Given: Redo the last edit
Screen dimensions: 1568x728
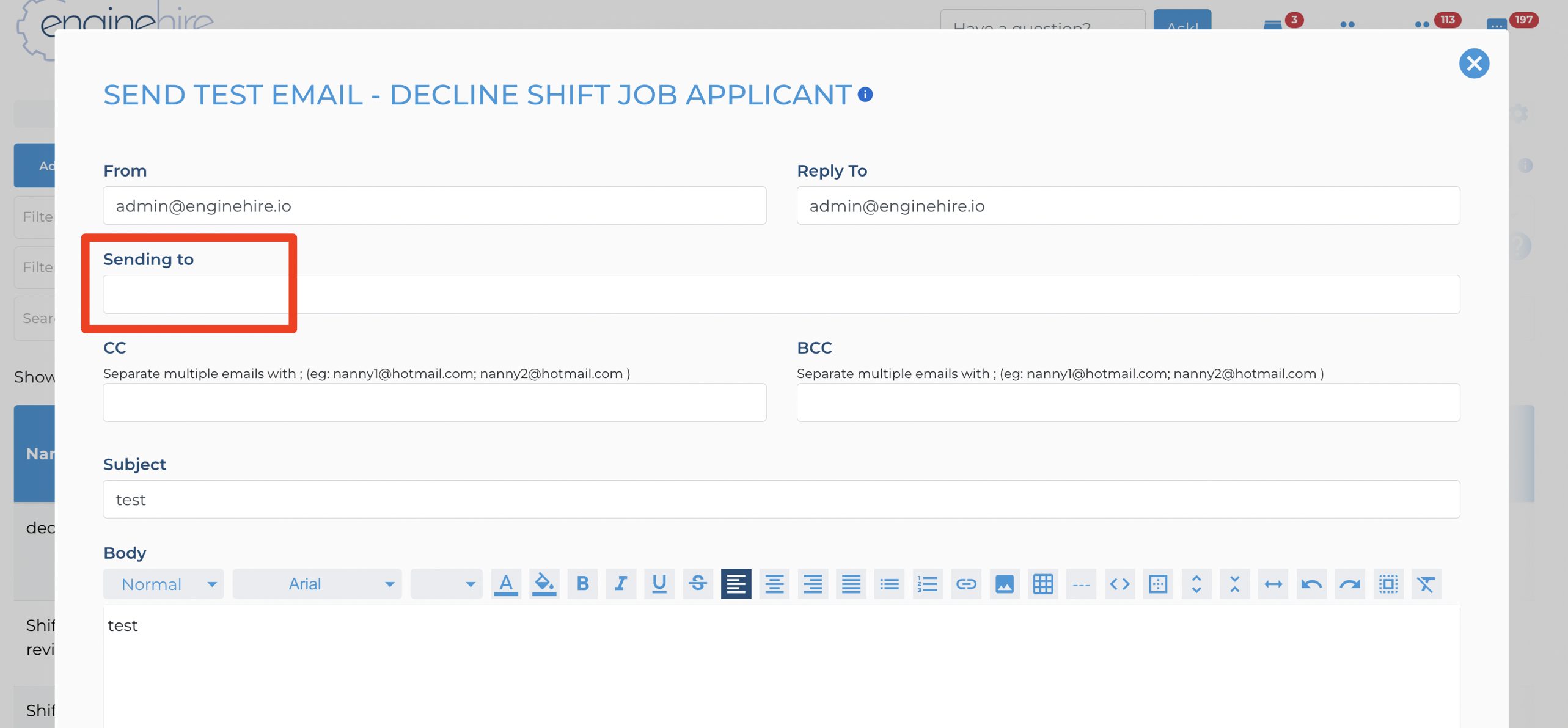Looking at the screenshot, I should [1349, 584].
